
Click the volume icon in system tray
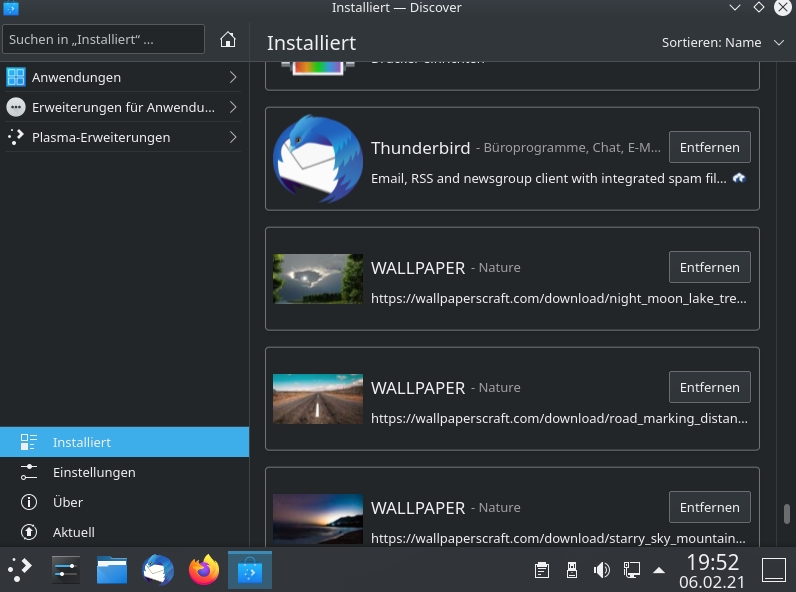click(601, 570)
